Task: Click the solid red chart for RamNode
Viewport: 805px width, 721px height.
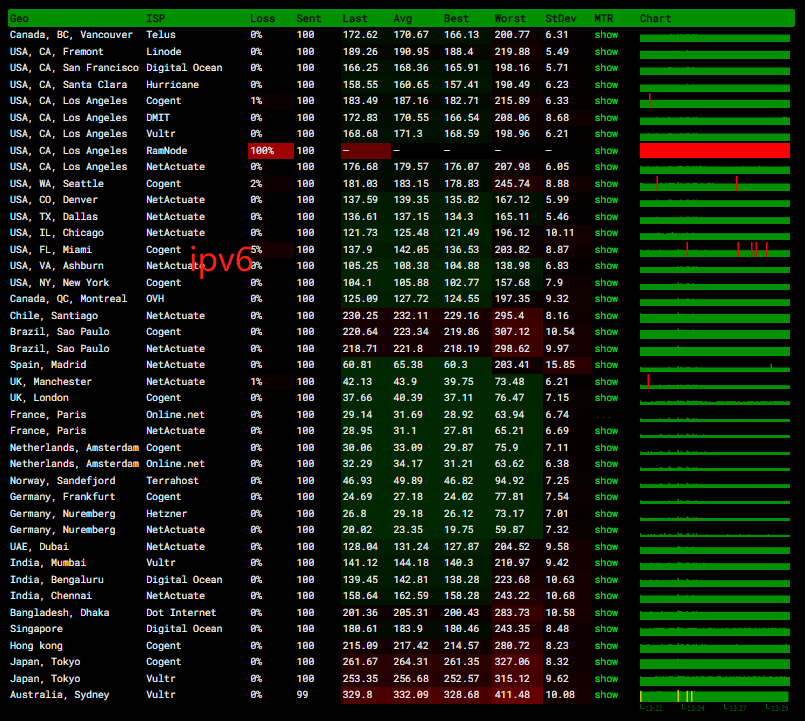Action: [715, 150]
